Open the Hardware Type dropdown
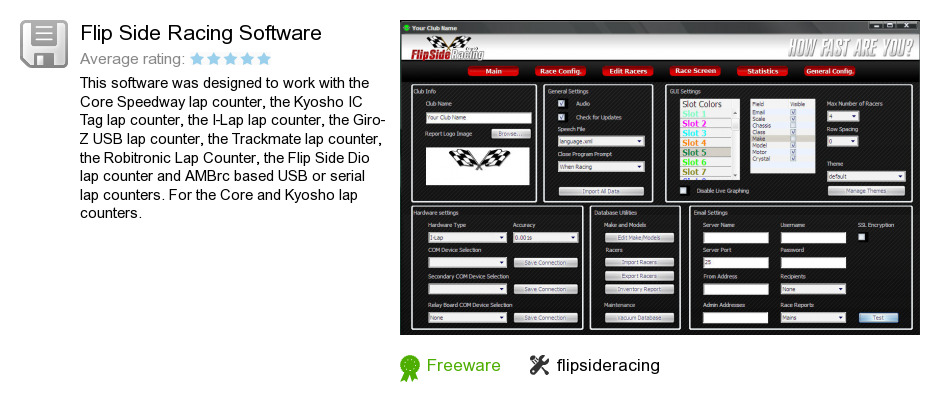The height and width of the screenshot is (412, 940). [x=467, y=237]
